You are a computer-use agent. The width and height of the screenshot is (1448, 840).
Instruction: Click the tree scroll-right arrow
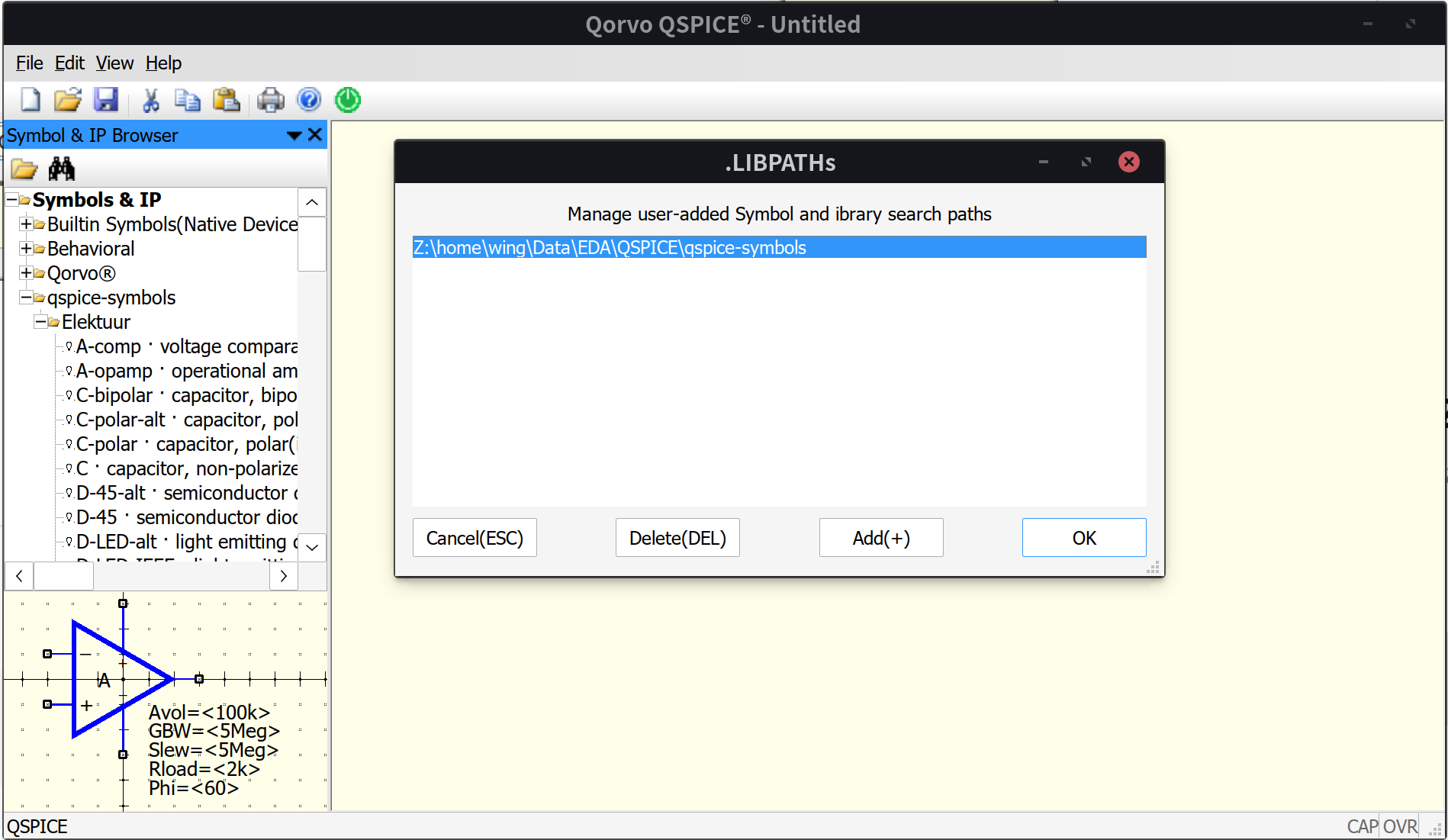(x=284, y=576)
